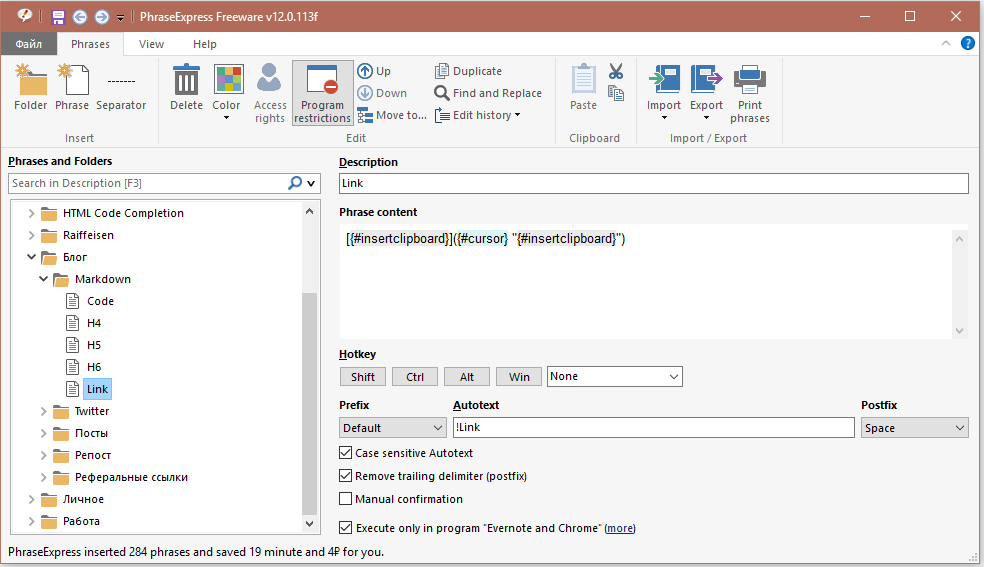Insert a new Folder
The image size is (984, 567).
30,88
